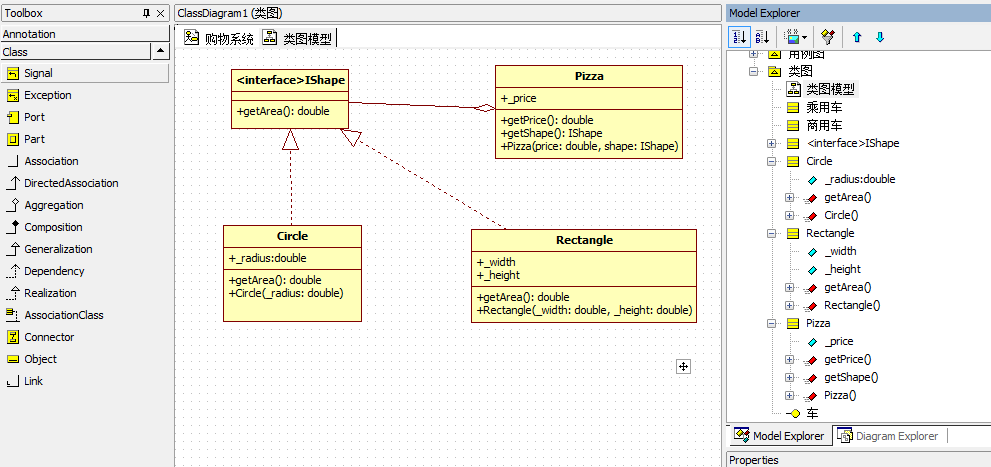This screenshot has width=991, height=467.
Task: Select the Signal tool in Toolbox
Action: coord(85,73)
